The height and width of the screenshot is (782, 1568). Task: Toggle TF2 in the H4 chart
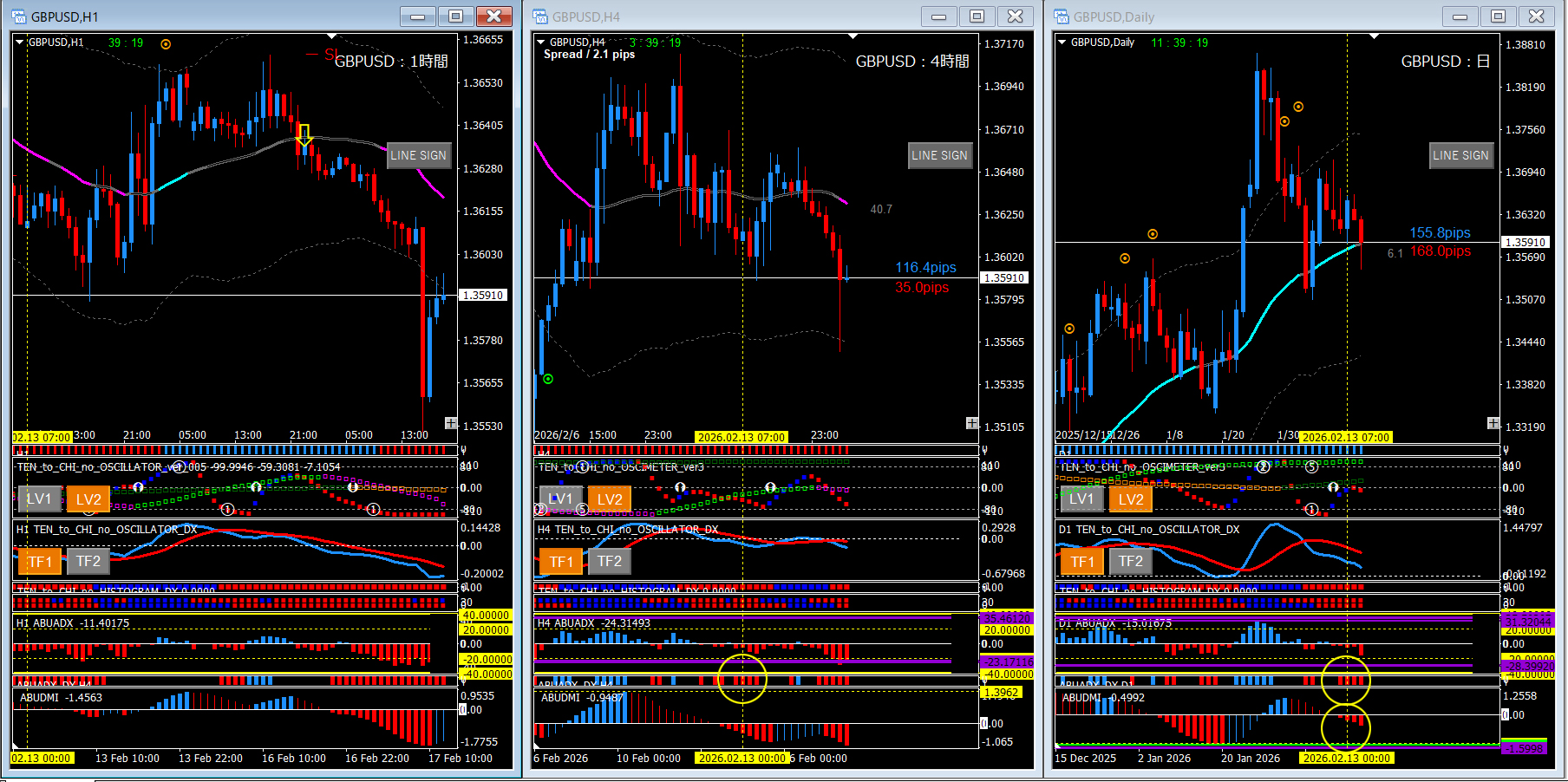pos(610,561)
